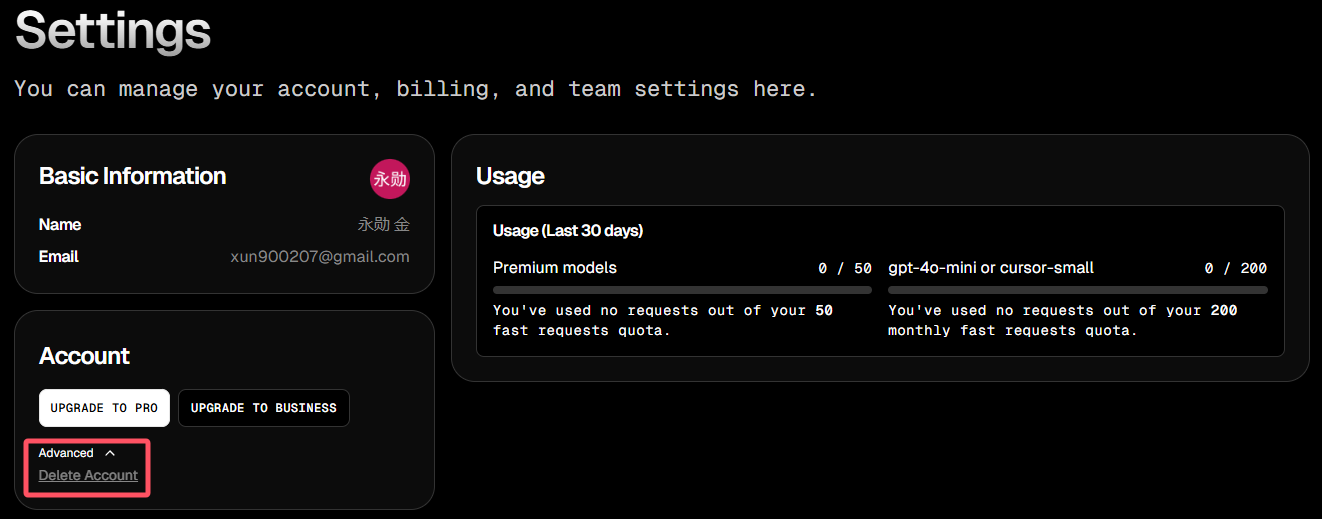
Task: Click the Usage panel heading
Action: click(x=510, y=176)
